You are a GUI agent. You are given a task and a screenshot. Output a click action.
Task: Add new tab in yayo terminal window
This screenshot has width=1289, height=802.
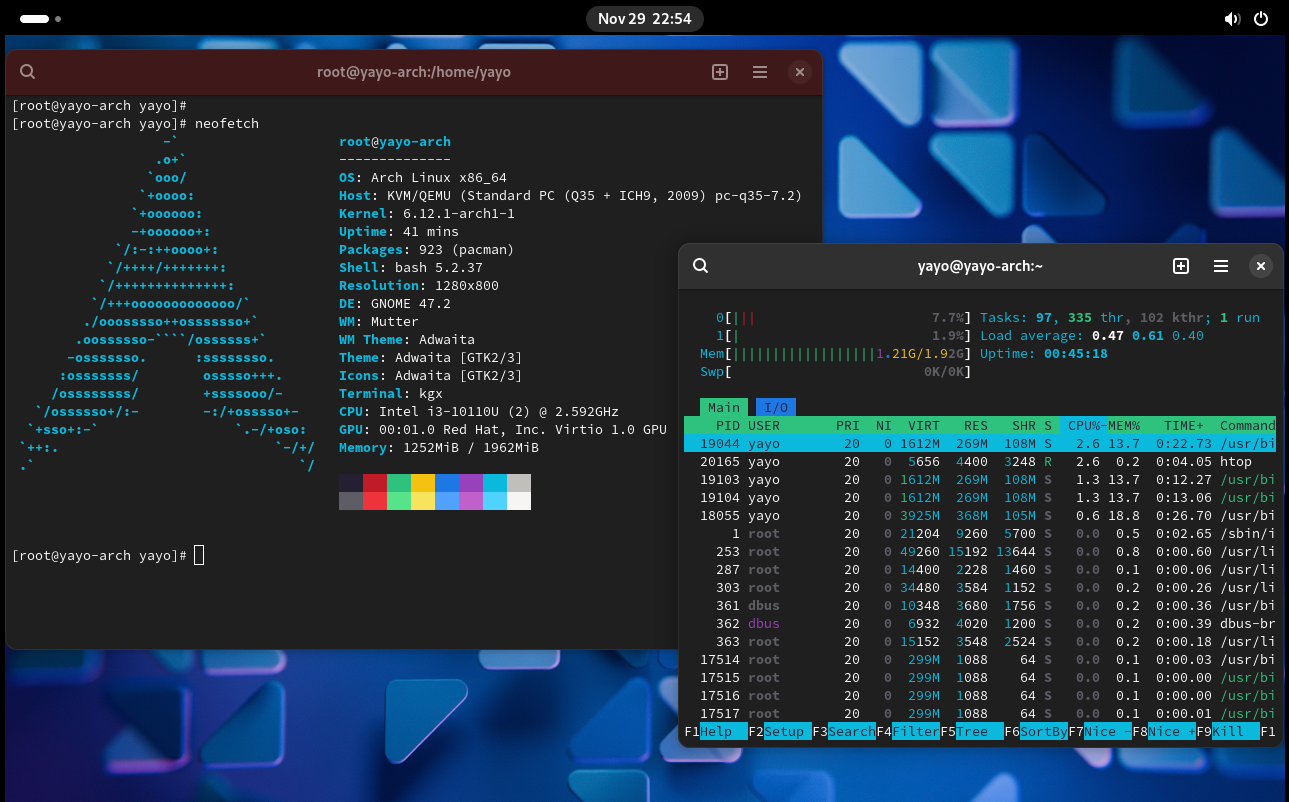(x=1181, y=266)
